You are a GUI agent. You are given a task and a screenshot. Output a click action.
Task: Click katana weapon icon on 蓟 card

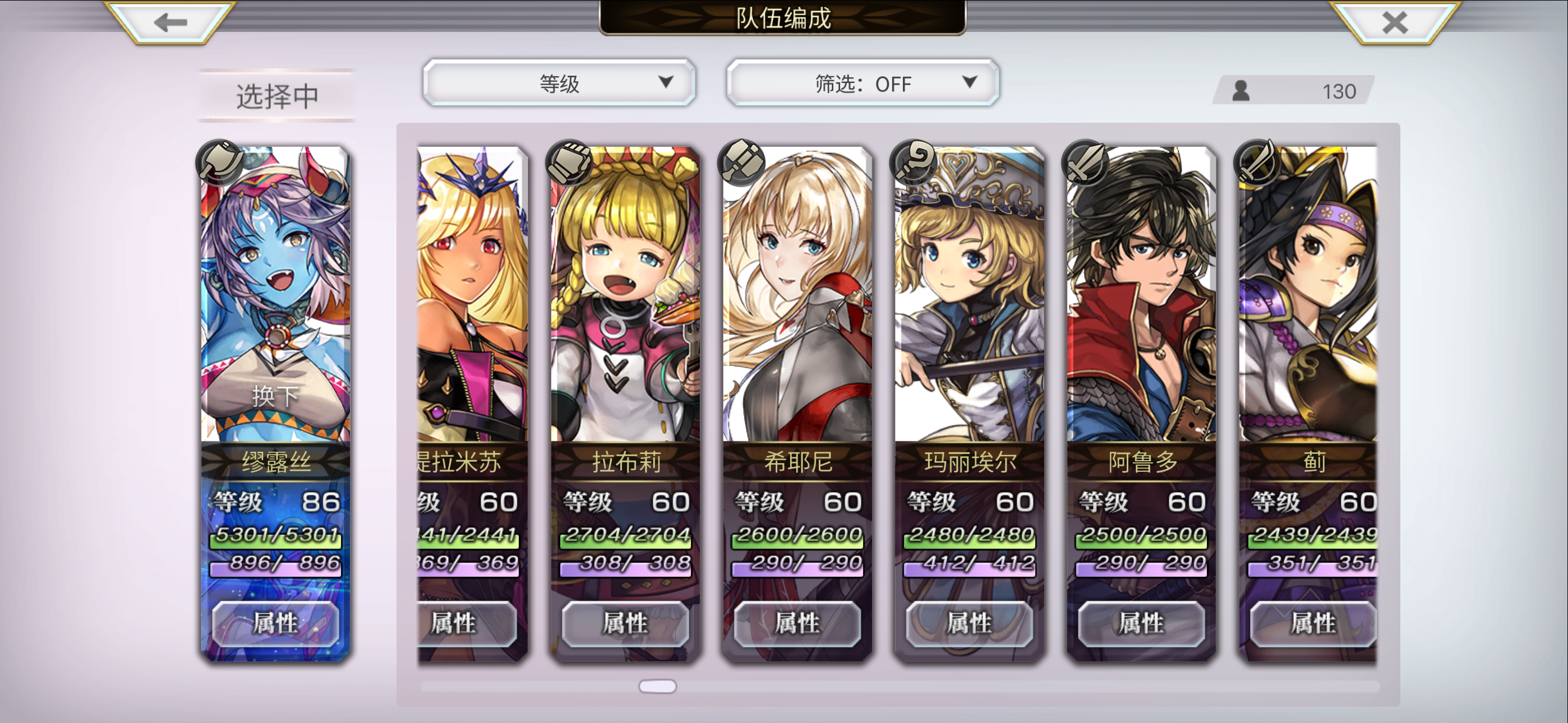point(1257,163)
